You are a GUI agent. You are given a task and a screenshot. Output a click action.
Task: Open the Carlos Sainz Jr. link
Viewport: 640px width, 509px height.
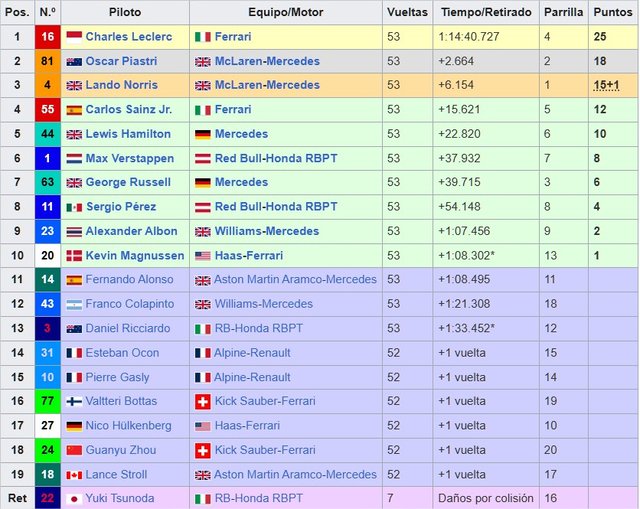click(129, 109)
